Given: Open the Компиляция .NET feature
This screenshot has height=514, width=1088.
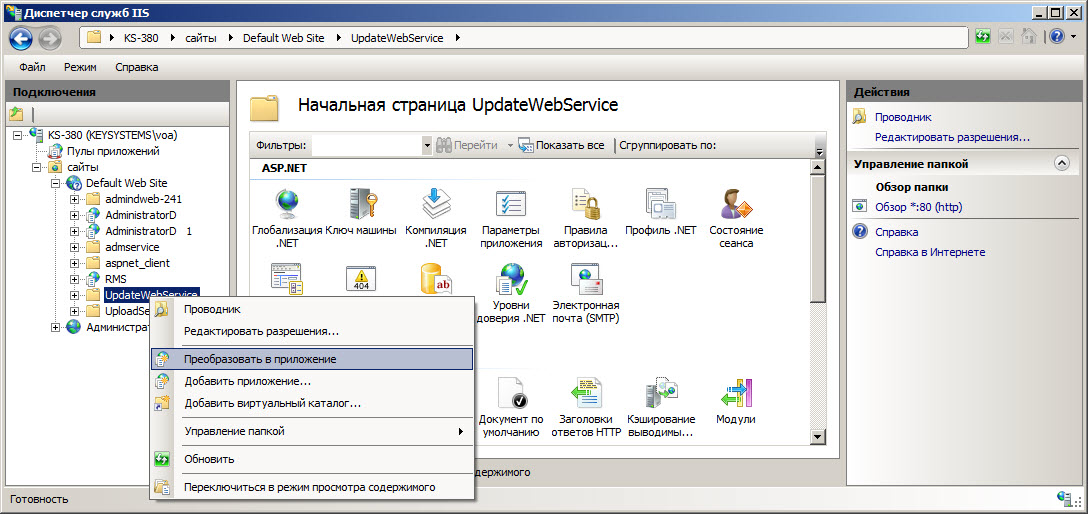Looking at the screenshot, I should pos(436,217).
